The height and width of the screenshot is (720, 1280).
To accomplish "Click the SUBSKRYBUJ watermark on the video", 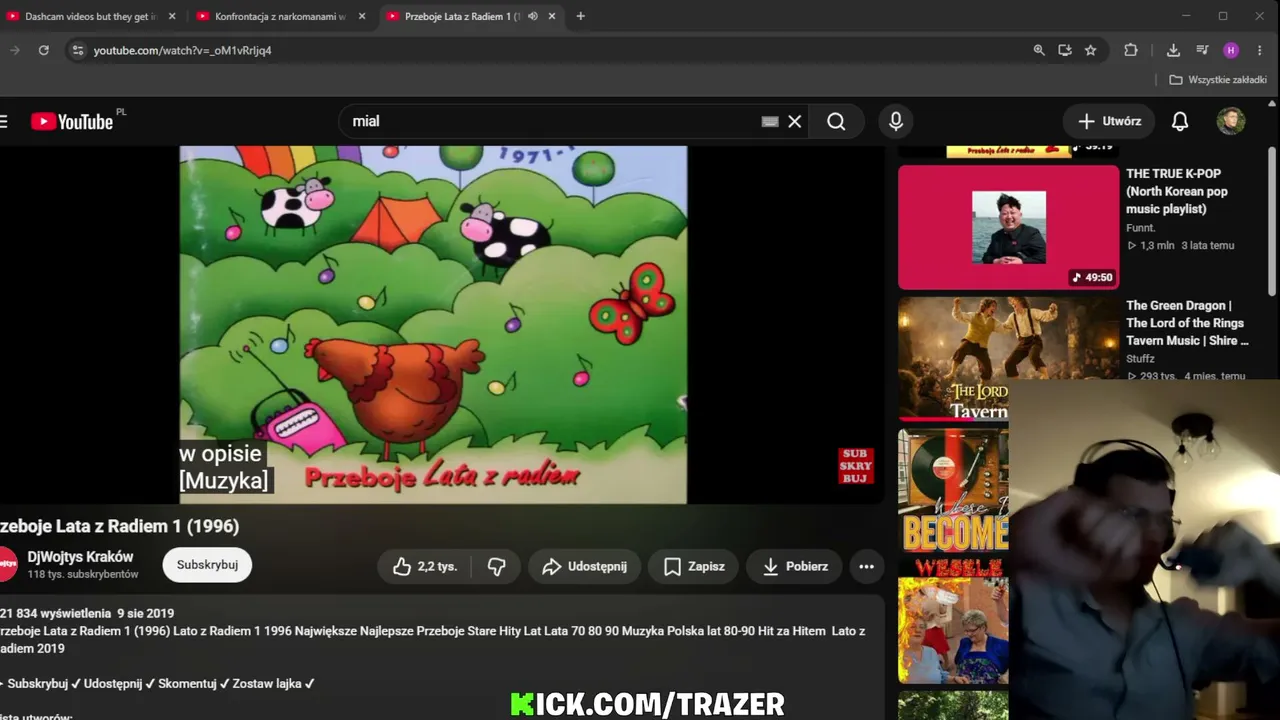I will [856, 466].
